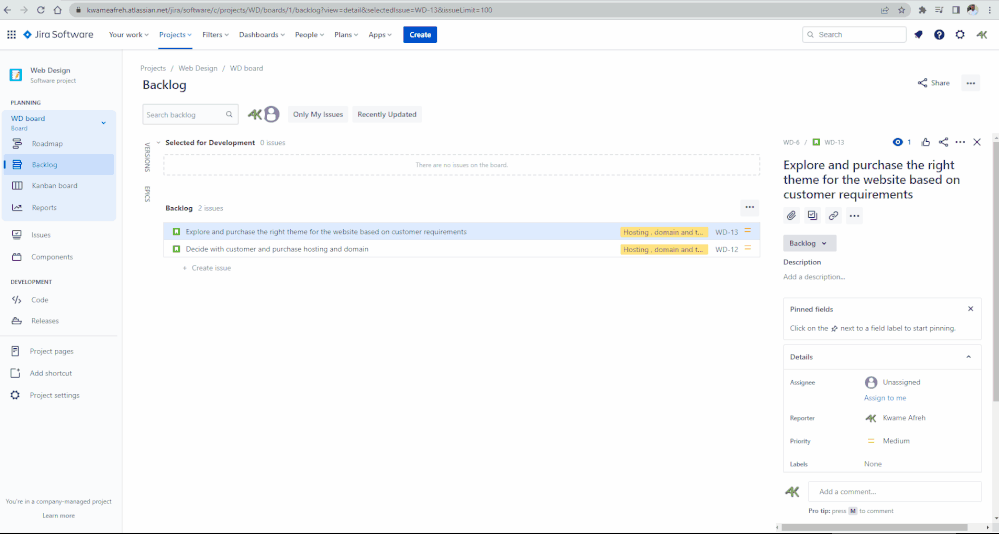Open the Filters menu

pyautogui.click(x=215, y=34)
